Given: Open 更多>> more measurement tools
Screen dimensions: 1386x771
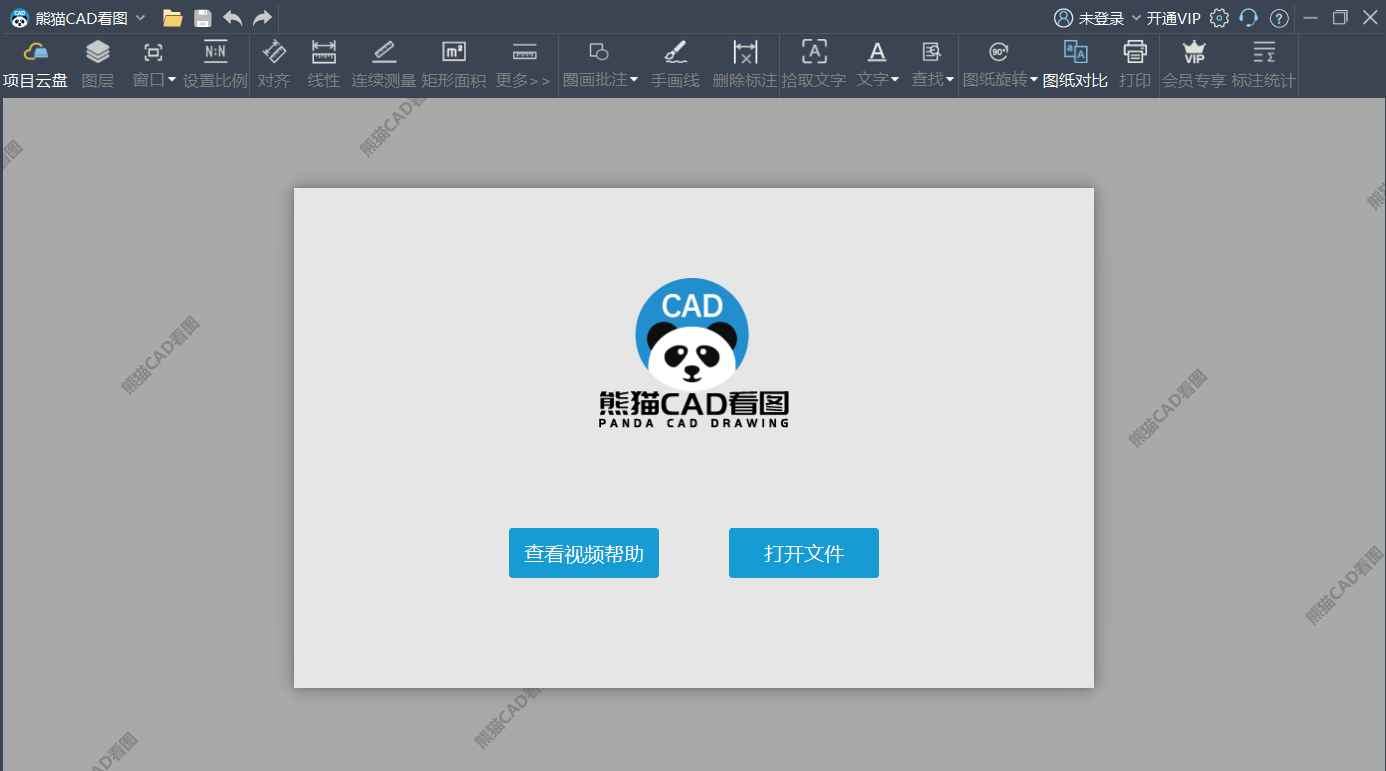Looking at the screenshot, I should [524, 66].
